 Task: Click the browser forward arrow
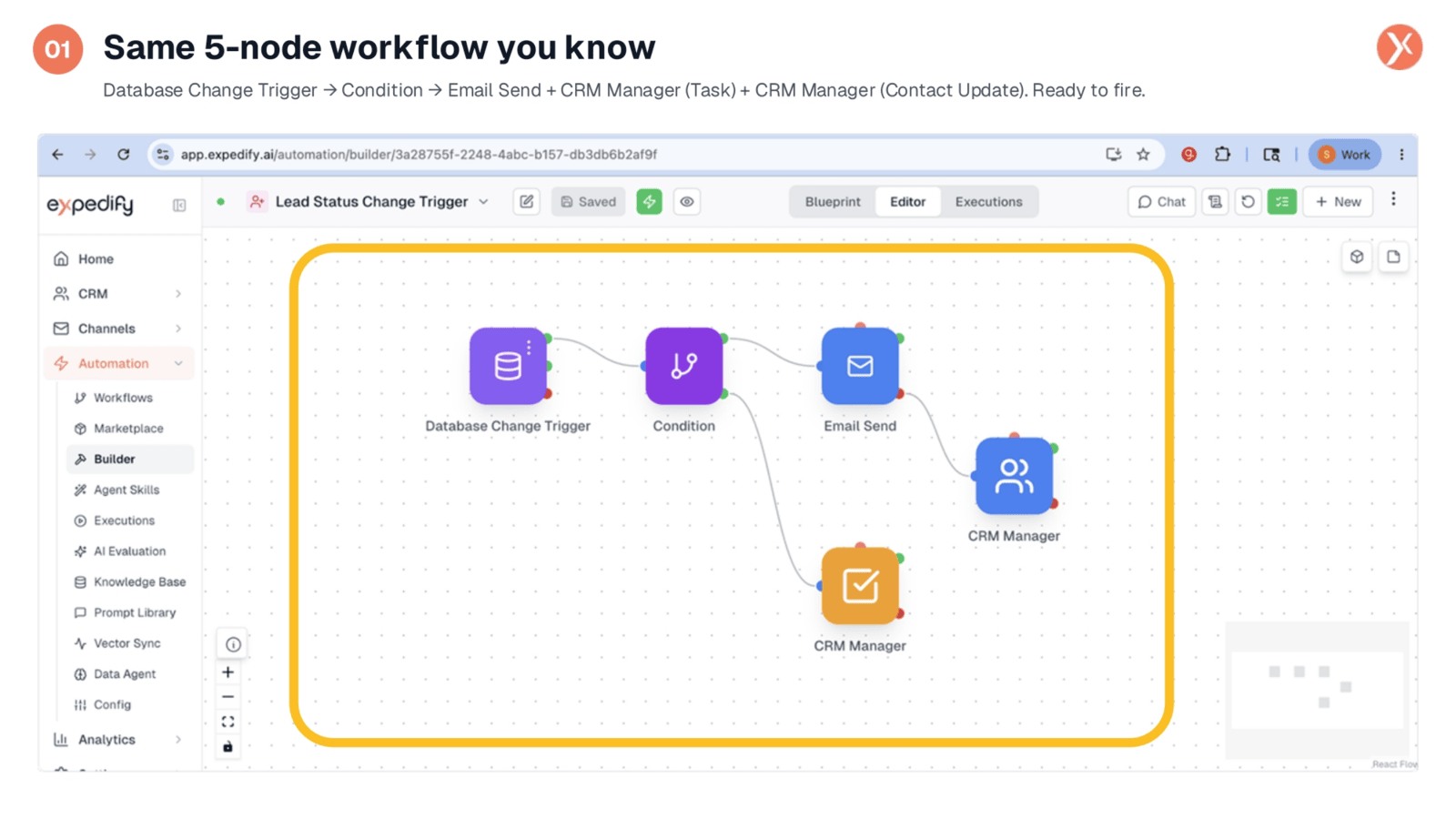coord(90,155)
